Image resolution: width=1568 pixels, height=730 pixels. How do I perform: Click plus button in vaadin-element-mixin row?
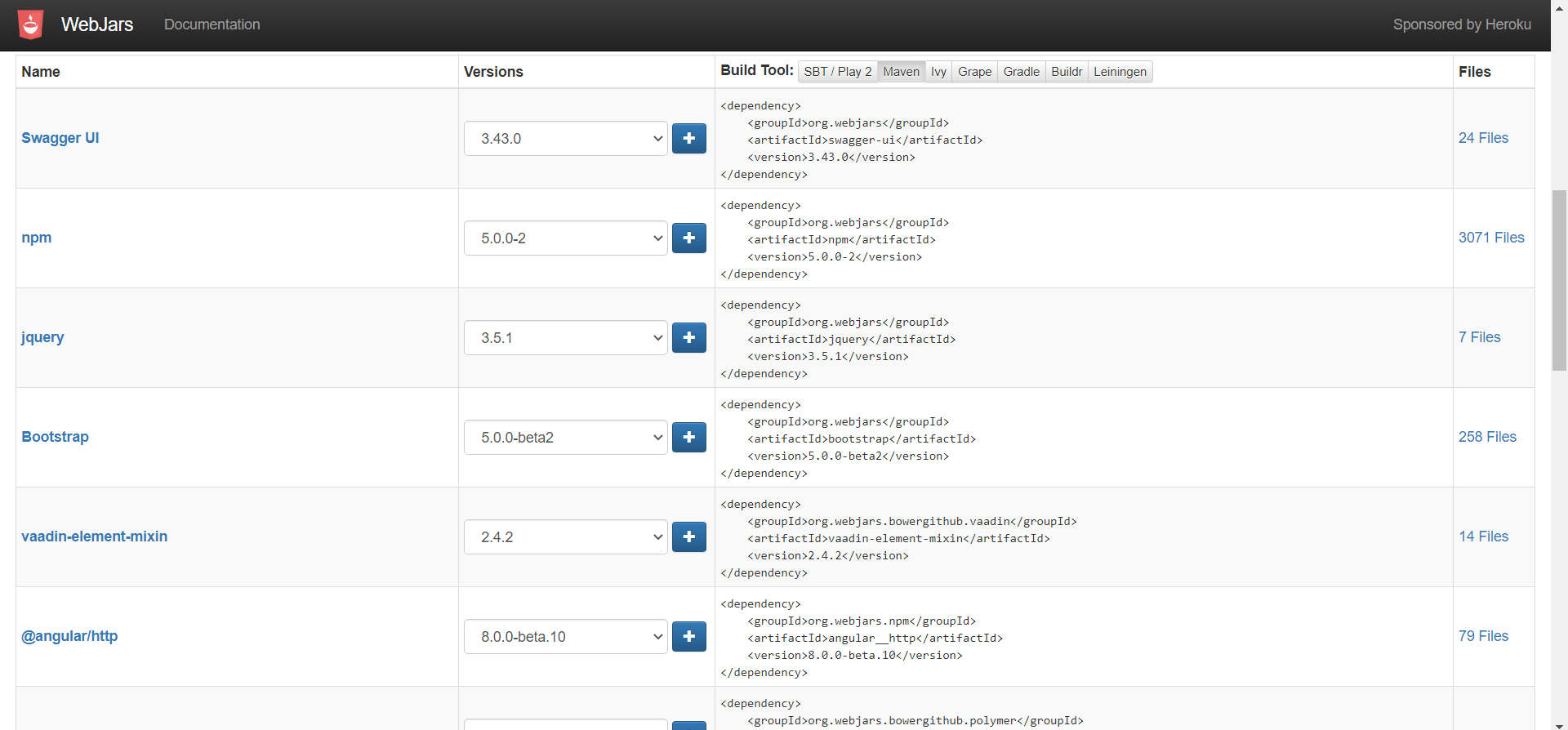pyautogui.click(x=689, y=537)
